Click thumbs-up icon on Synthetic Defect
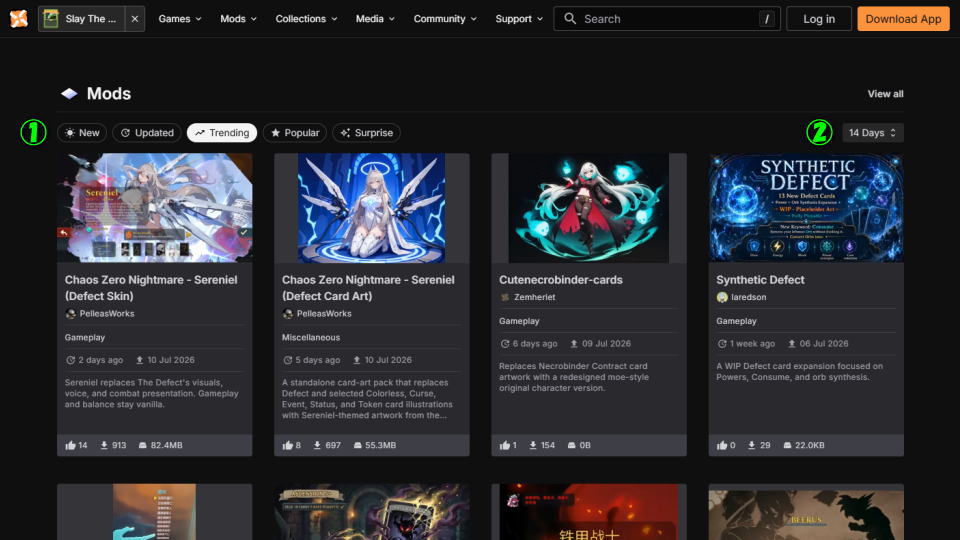Screen dimensions: 960x540 (x=722, y=445)
